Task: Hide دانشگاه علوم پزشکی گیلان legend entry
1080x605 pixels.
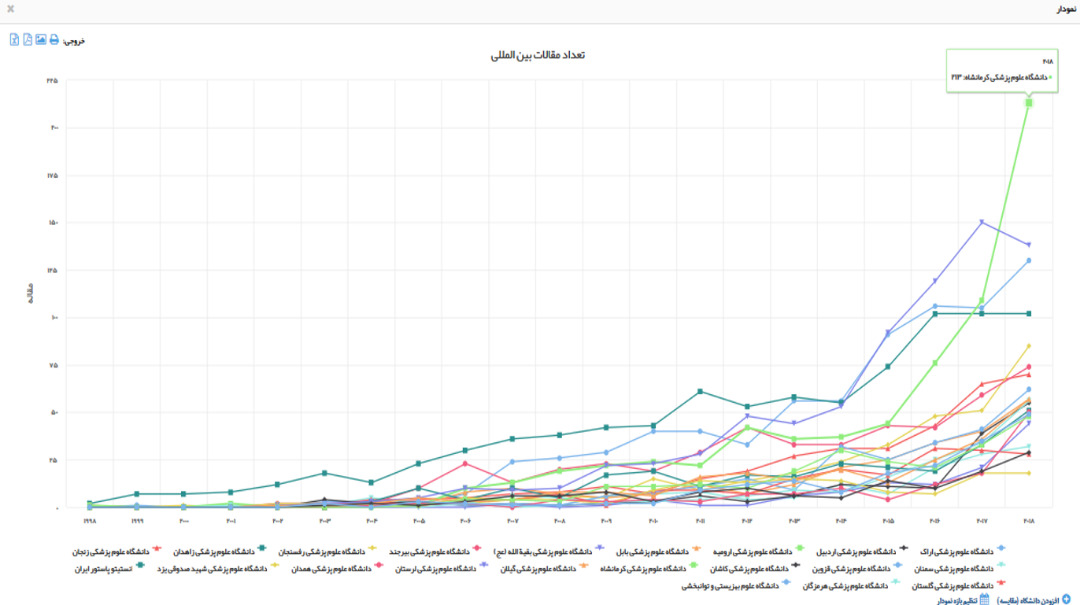Action: click(544, 568)
